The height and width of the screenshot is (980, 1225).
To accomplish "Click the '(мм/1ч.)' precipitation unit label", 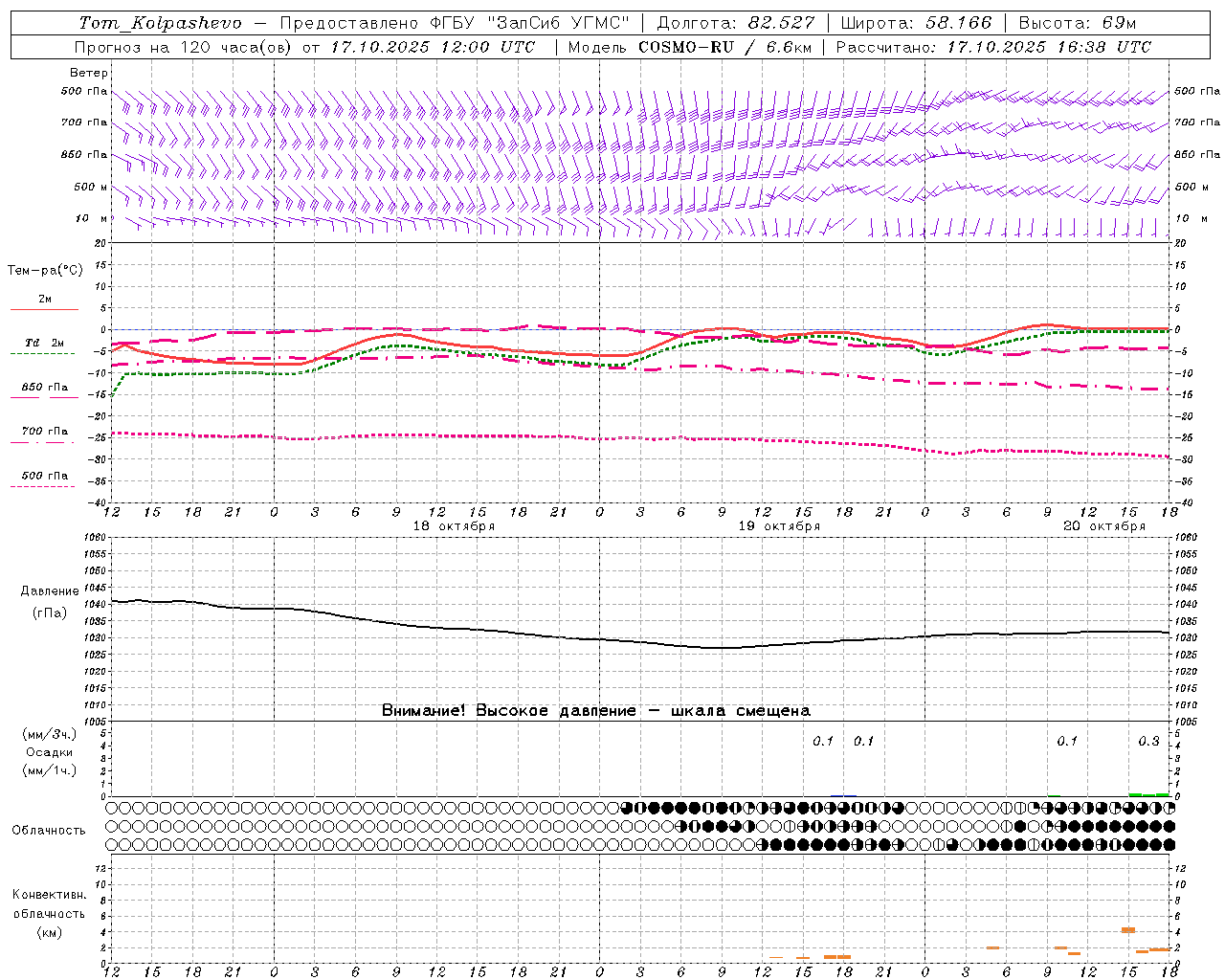I will pos(50,770).
